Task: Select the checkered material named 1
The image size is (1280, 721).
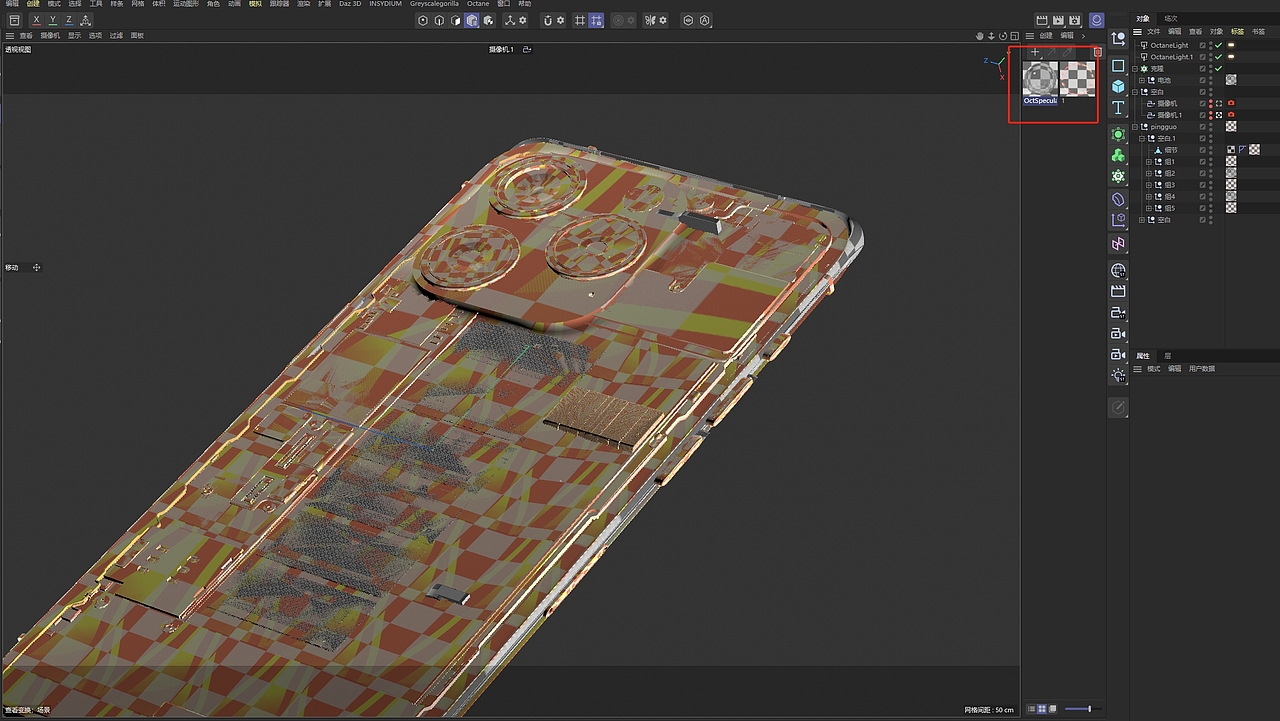Action: pos(1077,78)
